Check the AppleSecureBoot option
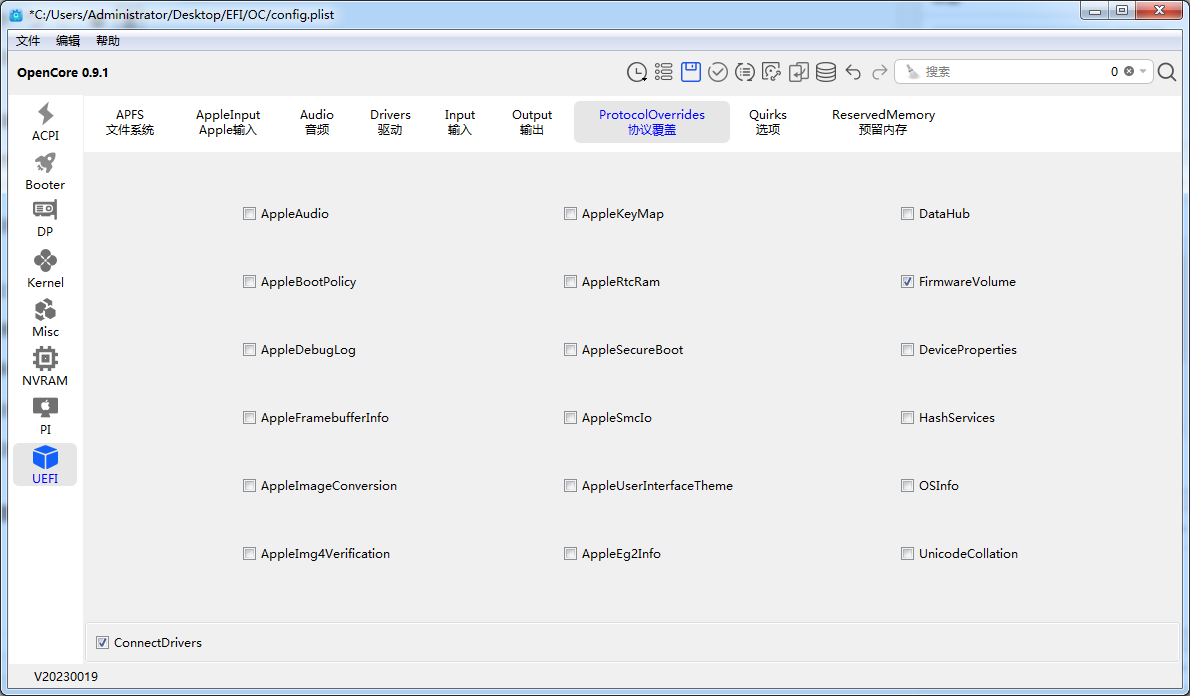Image resolution: width=1190 pixels, height=696 pixels. pyautogui.click(x=570, y=350)
